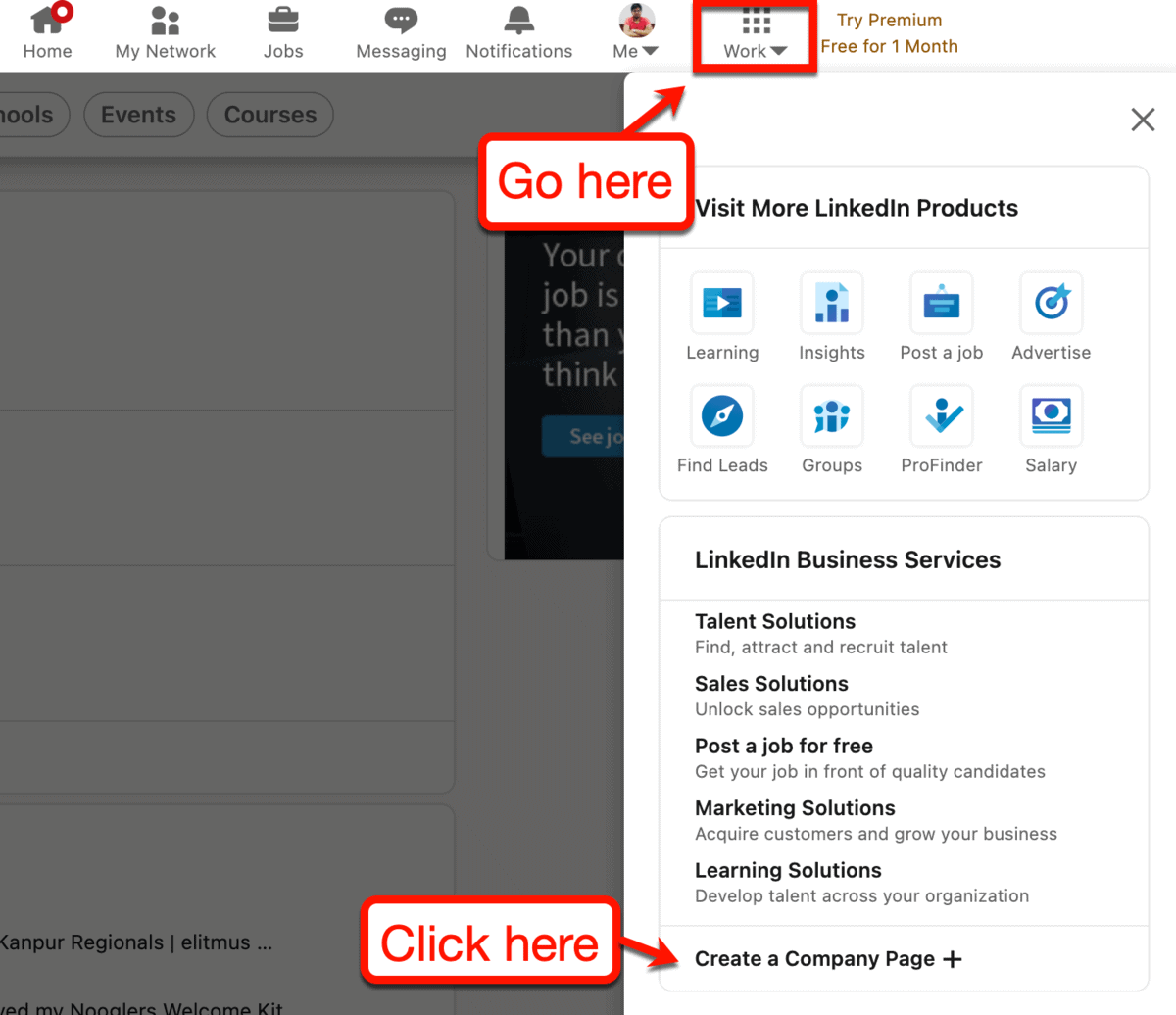1176x1015 pixels.
Task: Click Post a job for free
Action: click(x=784, y=746)
